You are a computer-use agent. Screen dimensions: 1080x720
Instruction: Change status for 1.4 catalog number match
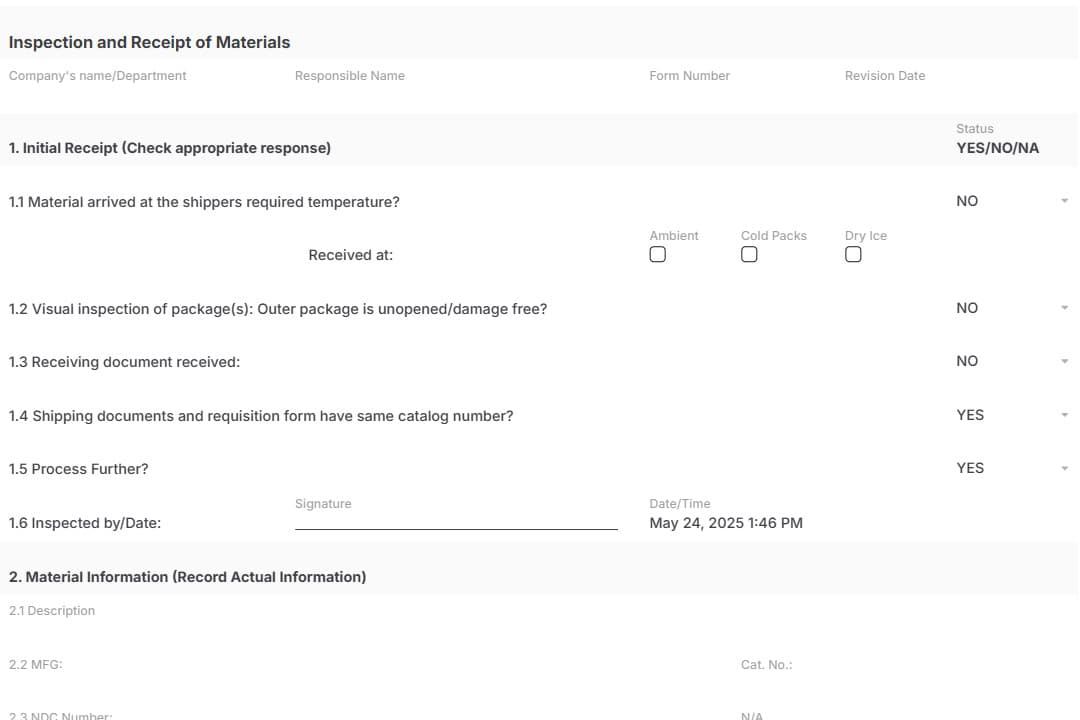(1012, 415)
